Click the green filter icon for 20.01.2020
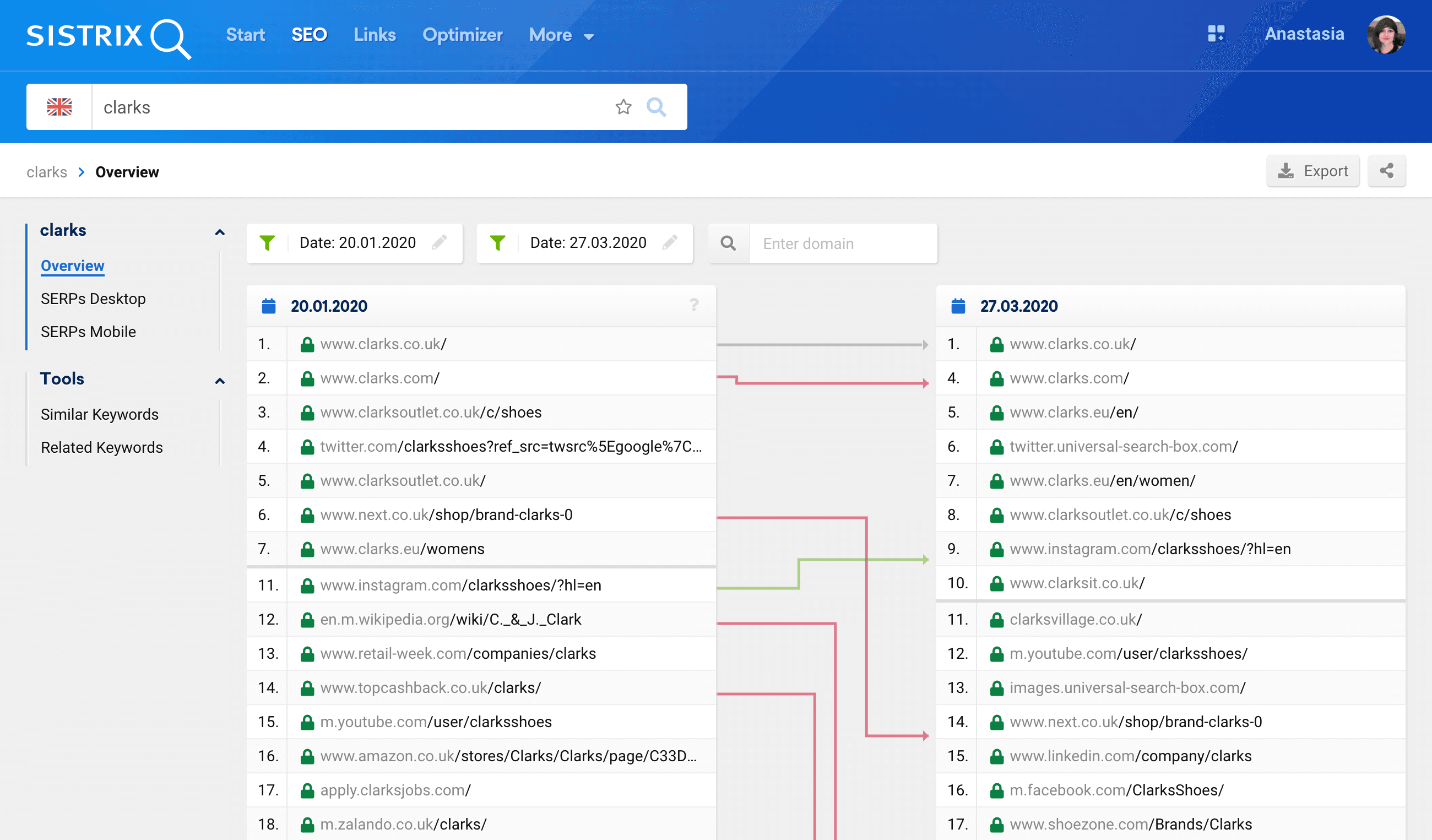1432x840 pixels. click(267, 243)
